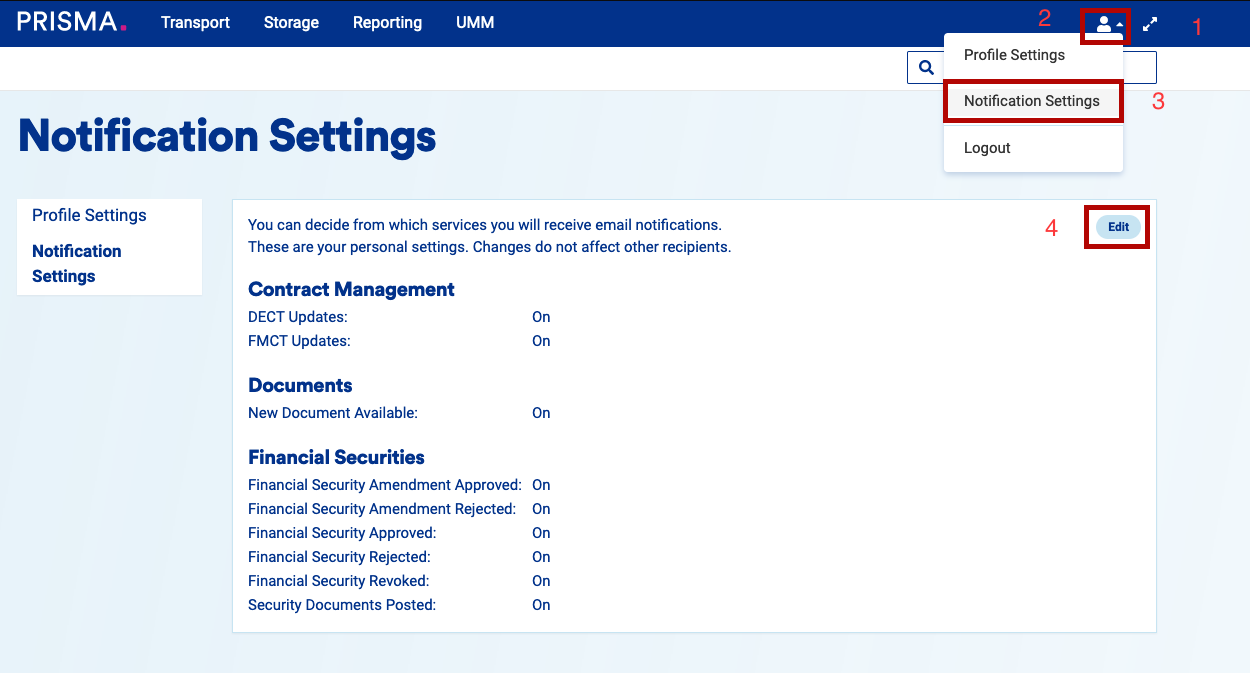Click the fullscreen expand arrows icon
1250x673 pixels.
pyautogui.click(x=1150, y=24)
